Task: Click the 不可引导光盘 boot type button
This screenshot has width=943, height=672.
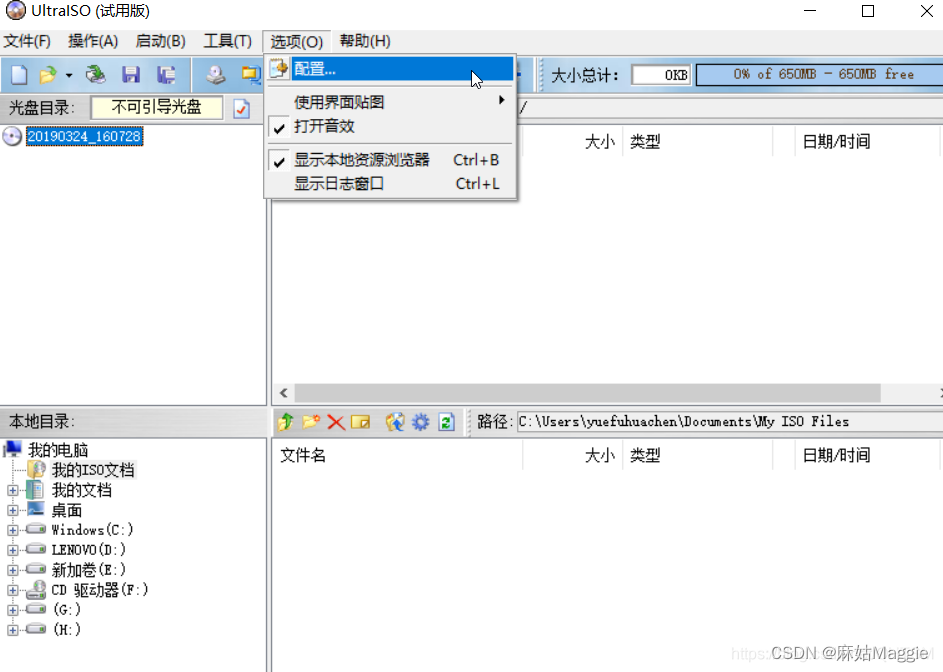Action: click(x=156, y=108)
